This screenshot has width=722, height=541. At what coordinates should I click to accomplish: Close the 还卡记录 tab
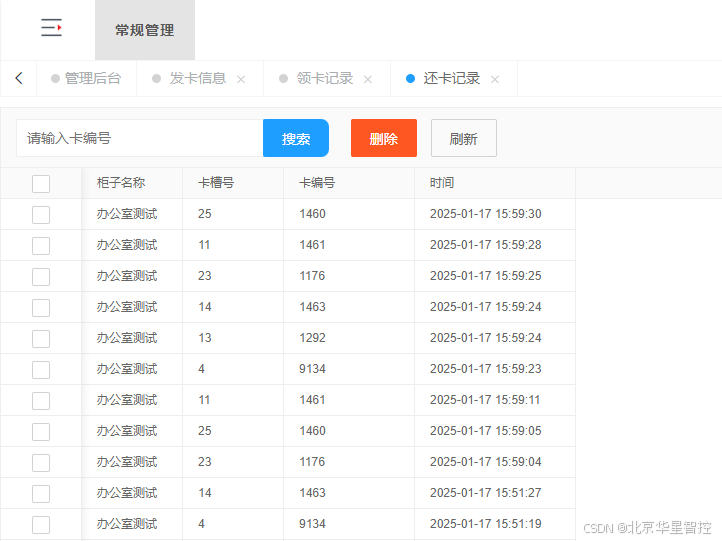pos(495,79)
